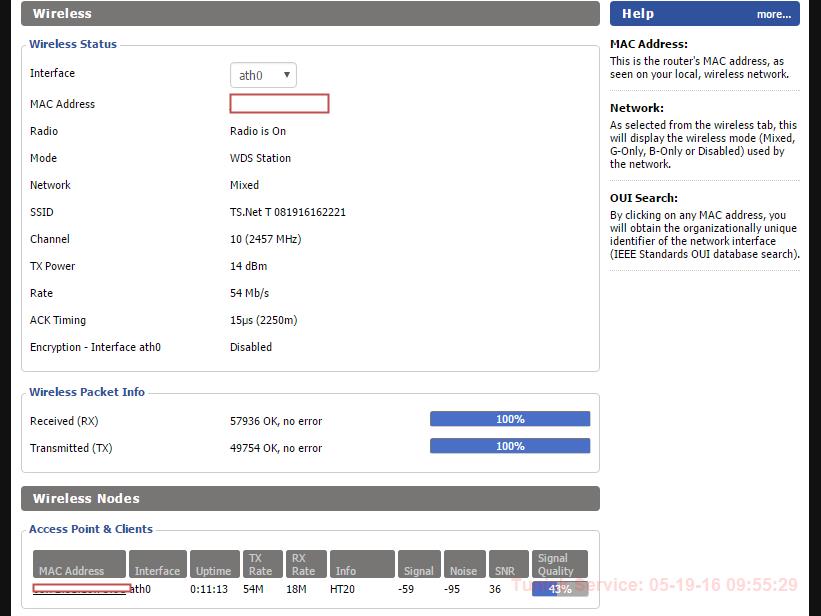Open the Interface ath0 dropdown
The width and height of the screenshot is (821, 616).
tap(263, 75)
